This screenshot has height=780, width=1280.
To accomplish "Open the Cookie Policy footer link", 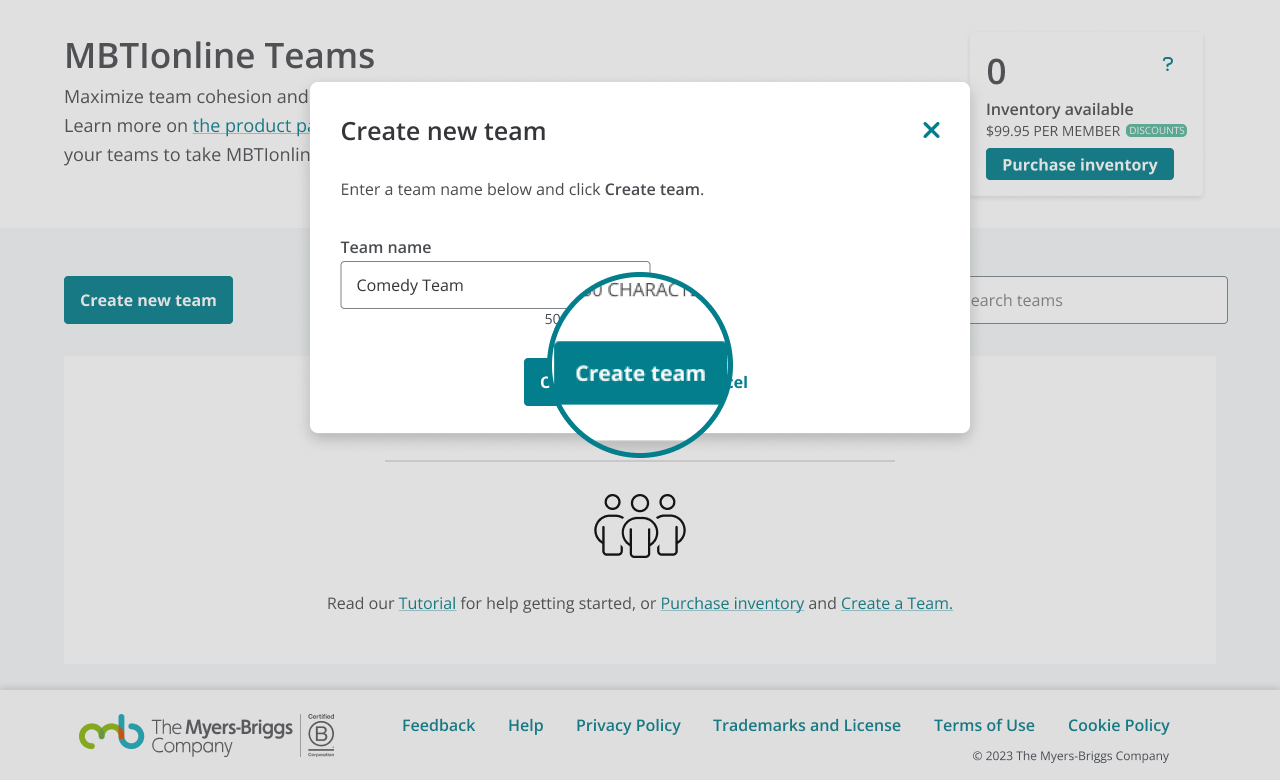I will [x=1119, y=725].
